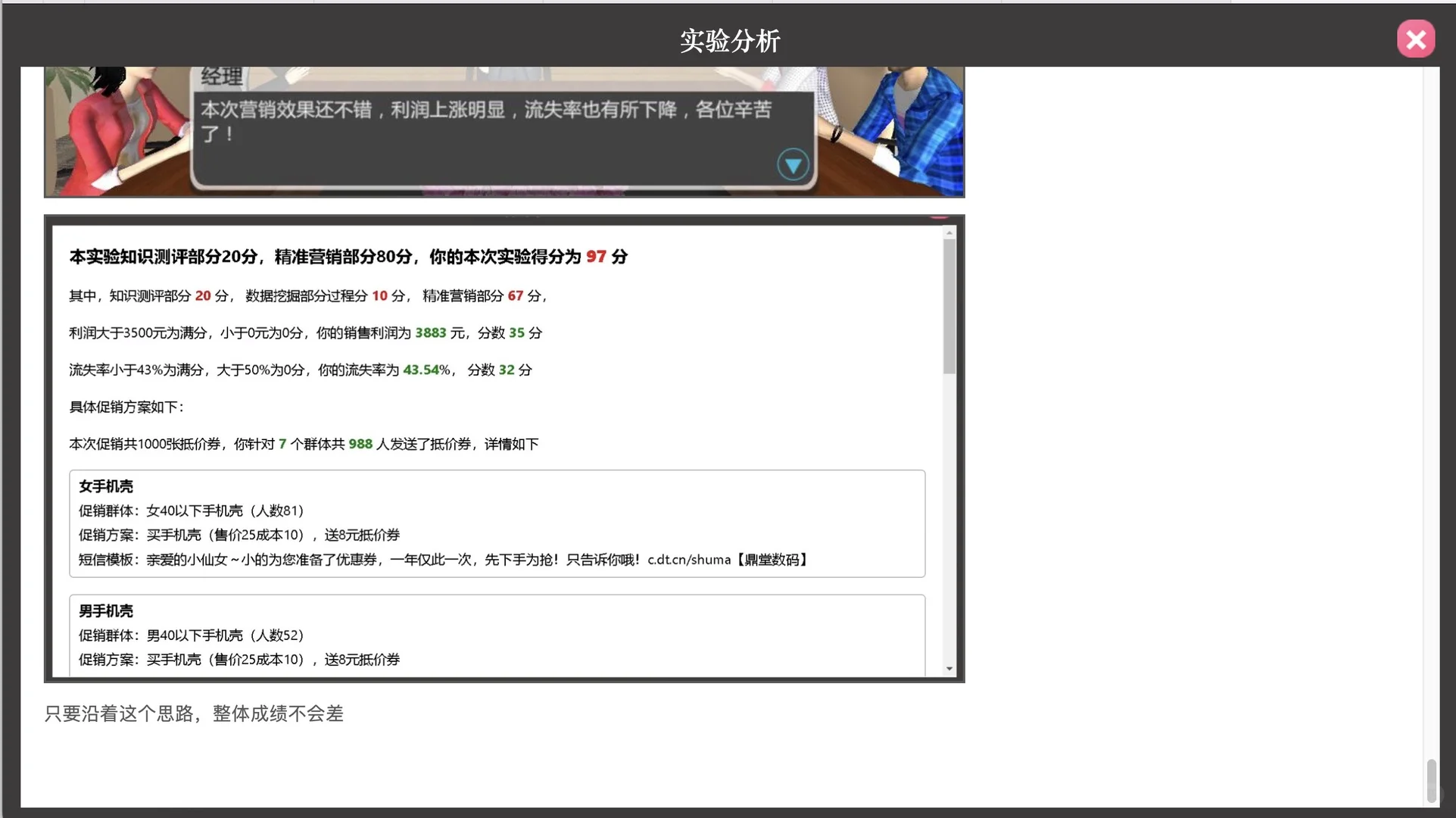Click the 利润 value 3883 in the report

coord(431,333)
